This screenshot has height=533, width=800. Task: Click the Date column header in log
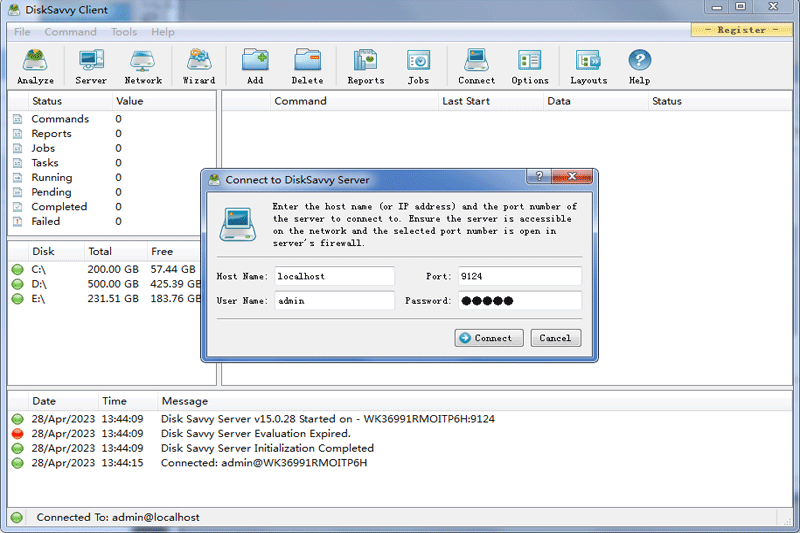(63, 401)
